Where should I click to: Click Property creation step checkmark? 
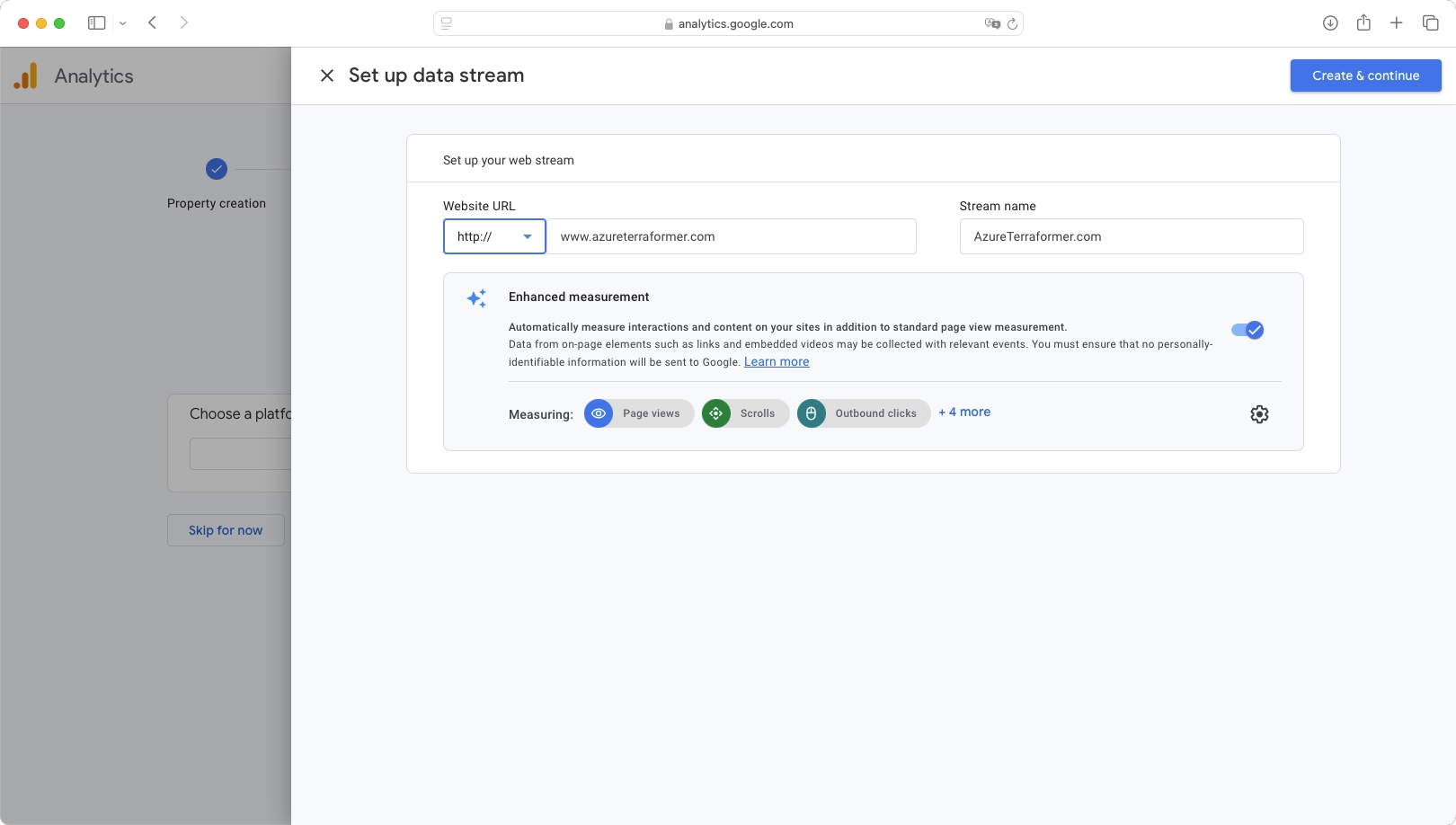pyautogui.click(x=217, y=169)
